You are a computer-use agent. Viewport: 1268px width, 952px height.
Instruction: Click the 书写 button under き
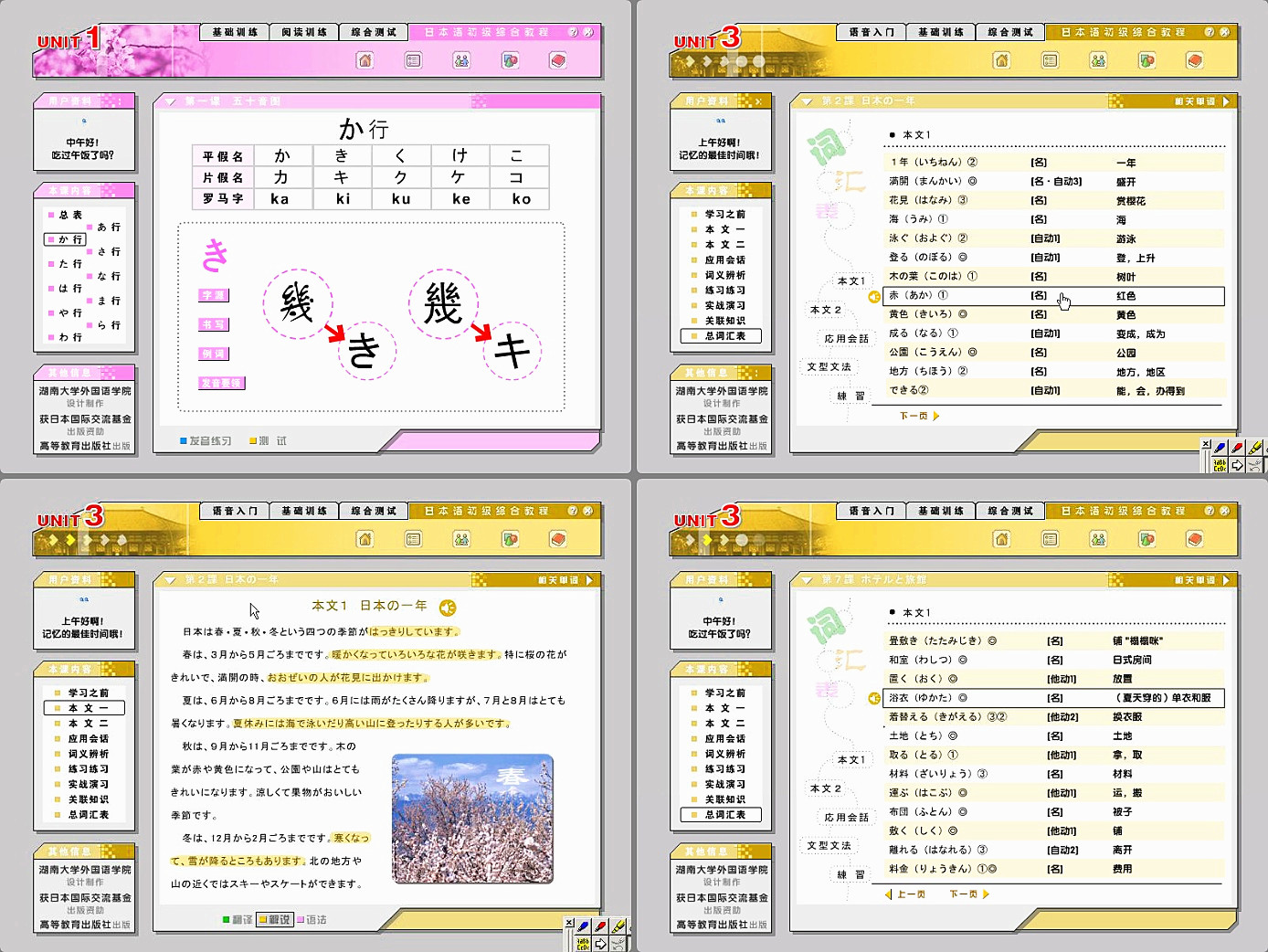[x=214, y=324]
